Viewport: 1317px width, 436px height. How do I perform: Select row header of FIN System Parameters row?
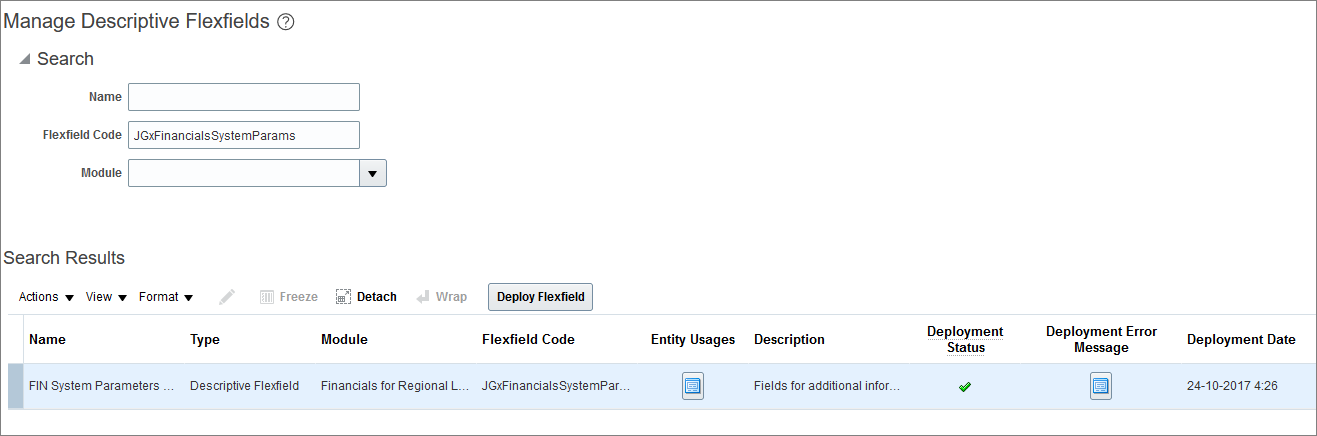click(x=15, y=386)
